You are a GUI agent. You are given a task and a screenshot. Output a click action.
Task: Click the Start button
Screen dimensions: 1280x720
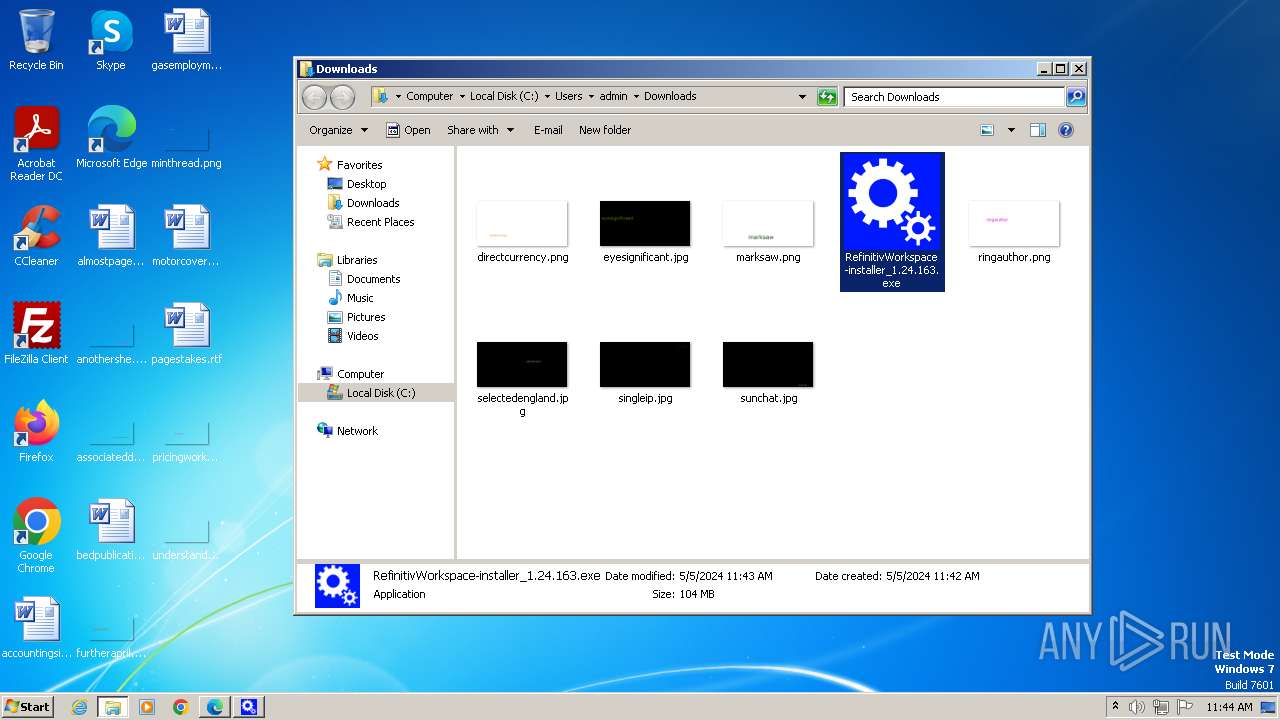pyautogui.click(x=27, y=707)
